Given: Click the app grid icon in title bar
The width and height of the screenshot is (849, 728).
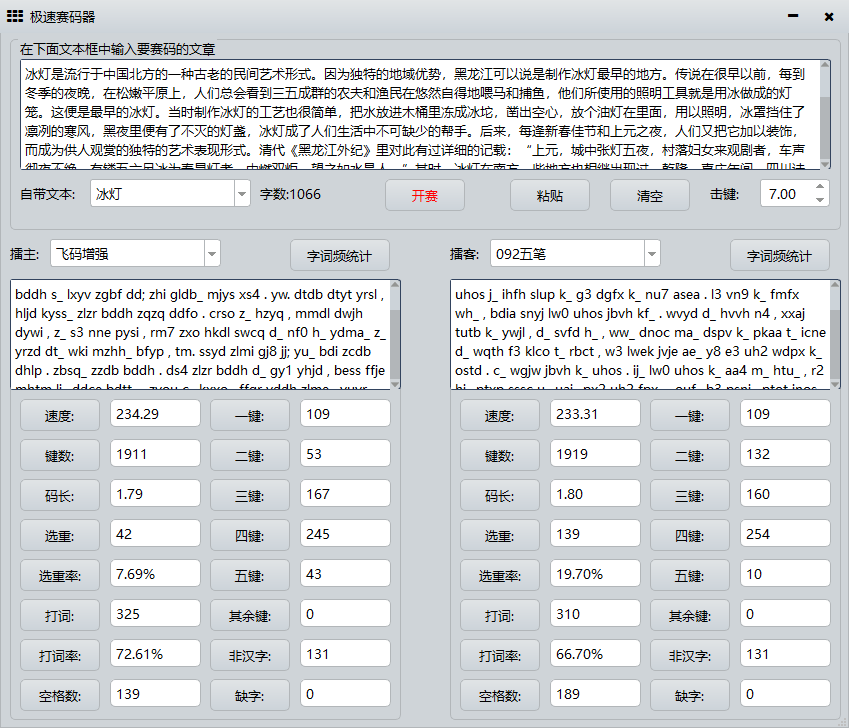Looking at the screenshot, I should 15,16.
